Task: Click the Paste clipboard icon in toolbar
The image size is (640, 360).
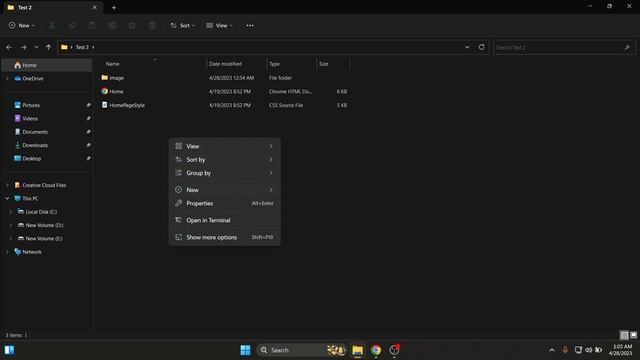Action: pyautogui.click(x=92, y=25)
